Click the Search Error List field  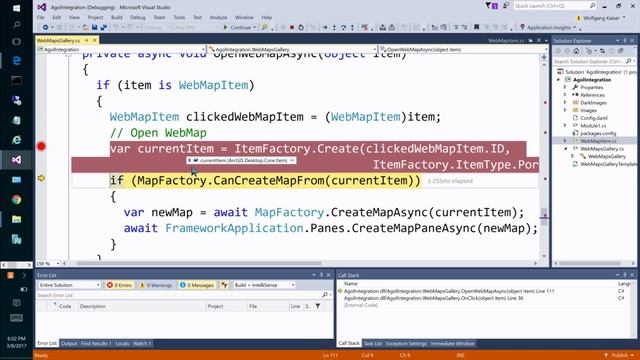click(x=184, y=295)
